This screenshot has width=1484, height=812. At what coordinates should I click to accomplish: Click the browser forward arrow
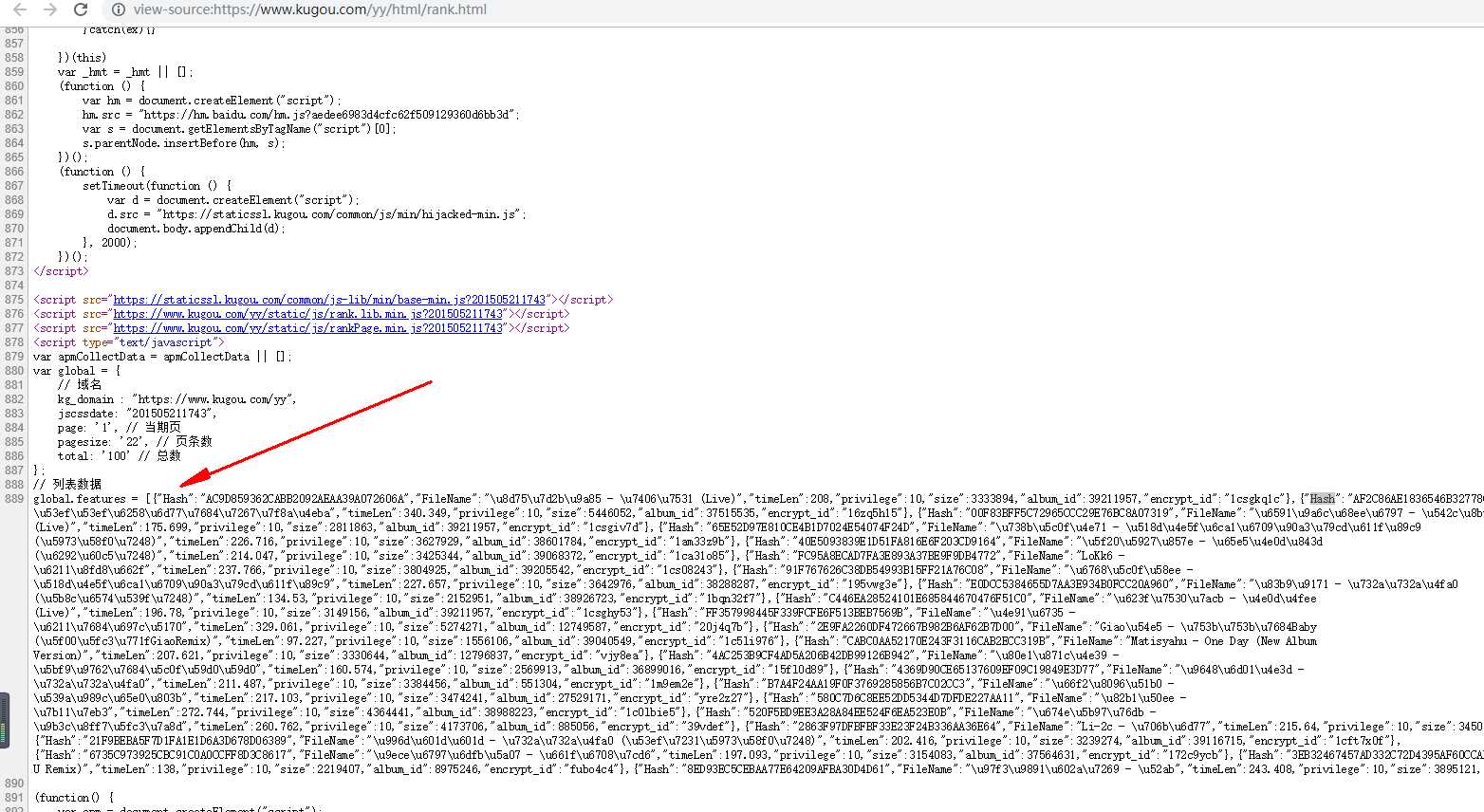pos(50,9)
